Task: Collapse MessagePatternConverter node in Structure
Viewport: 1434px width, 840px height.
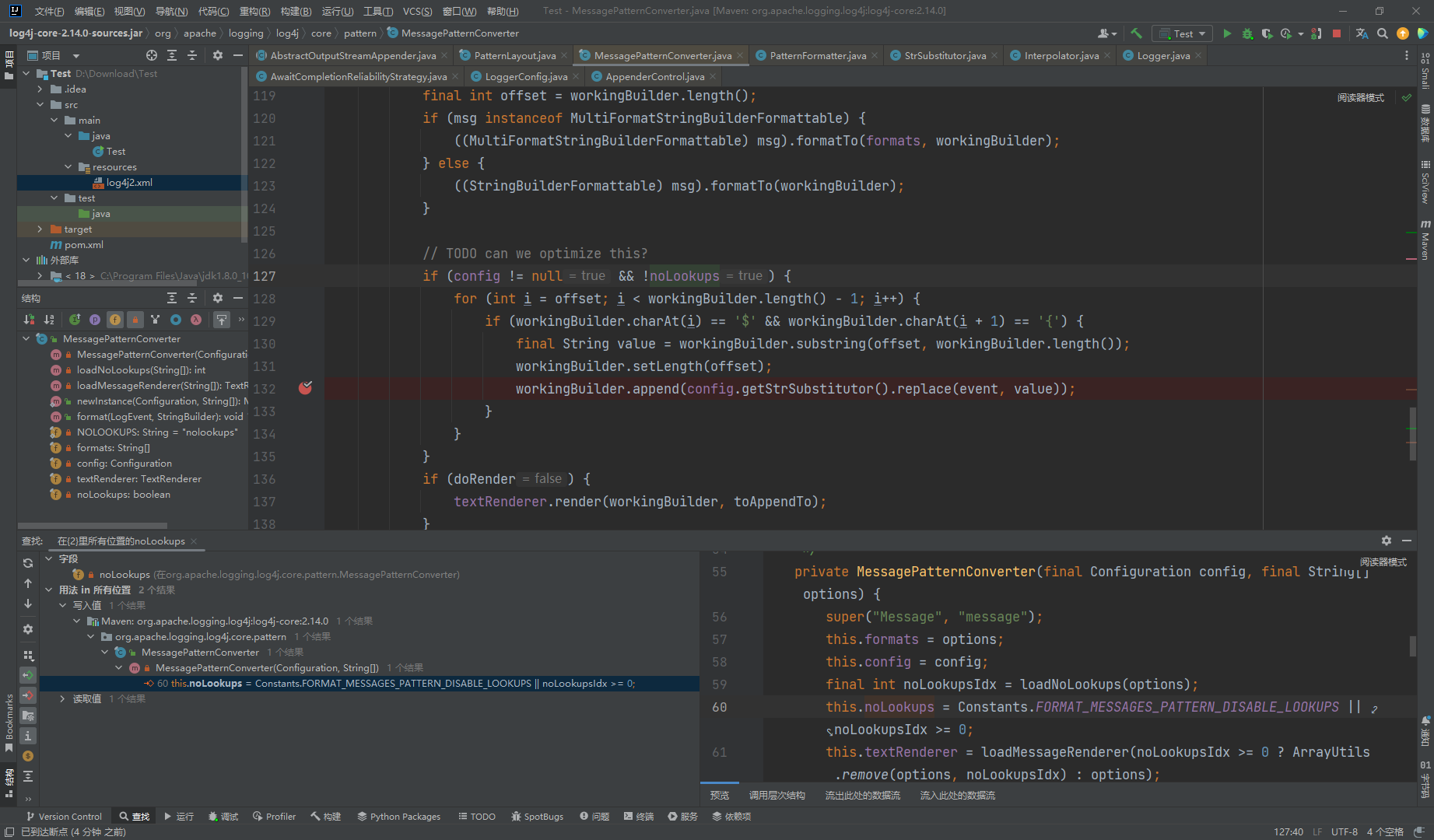Action: click(26, 338)
